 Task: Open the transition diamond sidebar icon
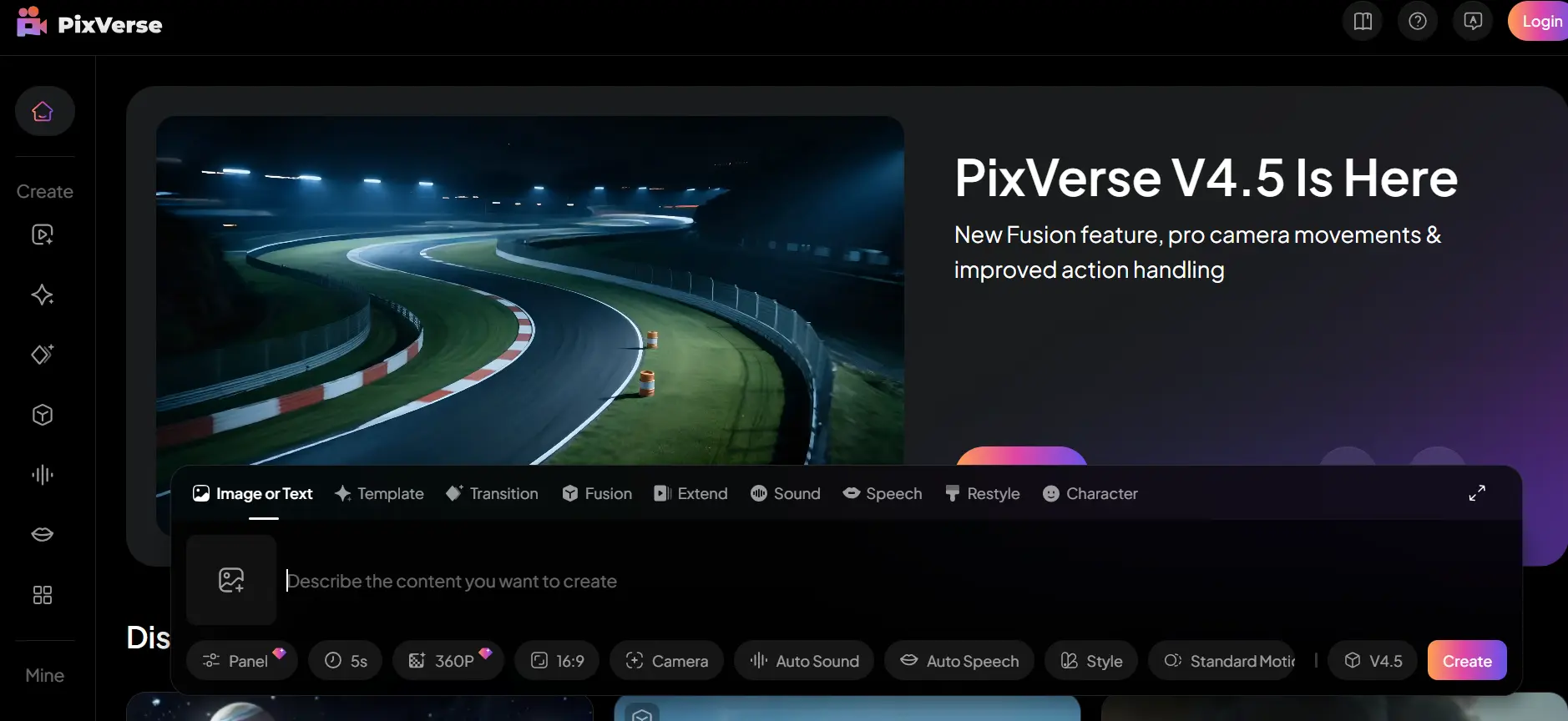43,355
